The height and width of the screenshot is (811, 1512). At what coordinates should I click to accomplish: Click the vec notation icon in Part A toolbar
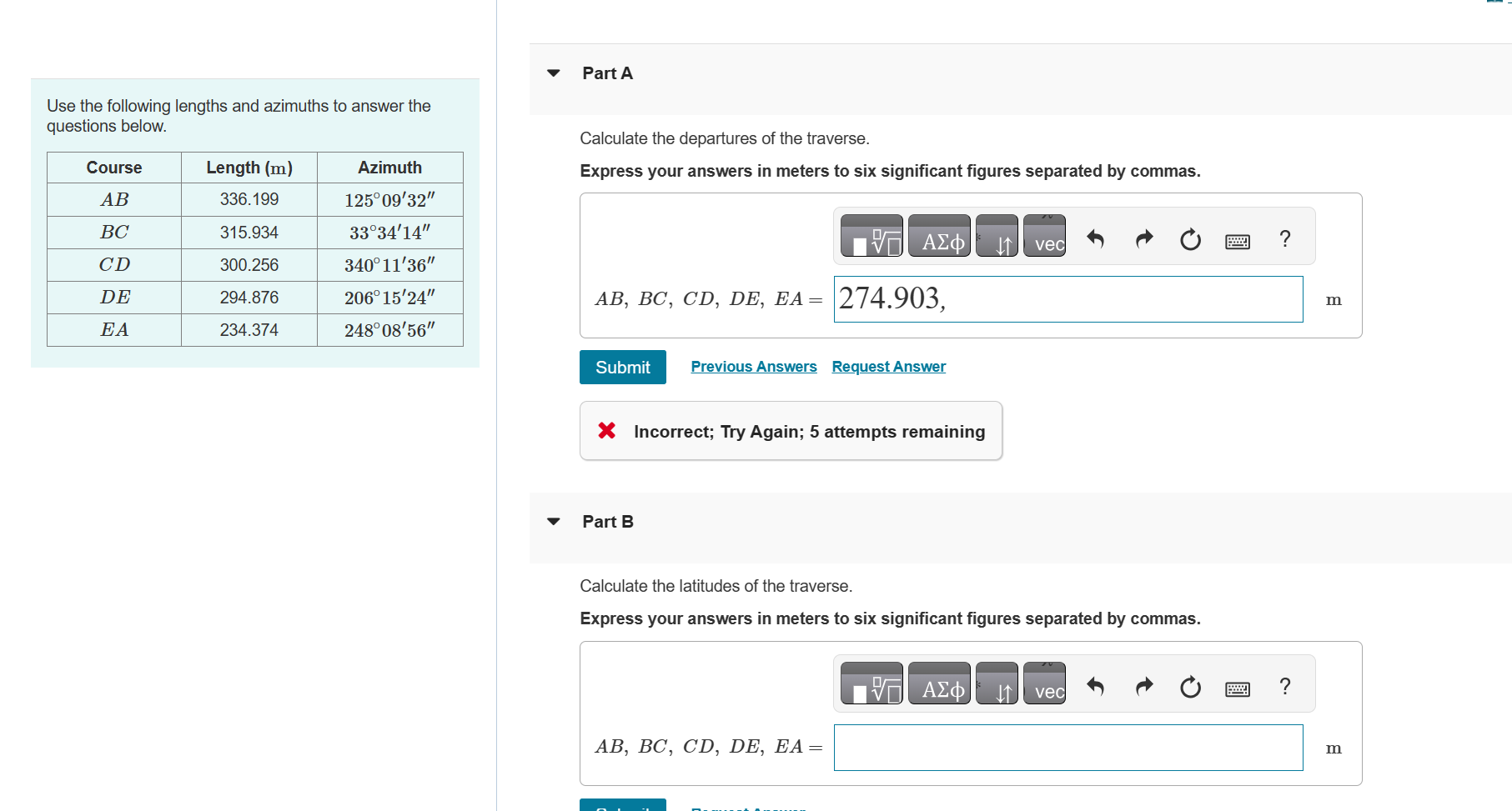[1044, 238]
